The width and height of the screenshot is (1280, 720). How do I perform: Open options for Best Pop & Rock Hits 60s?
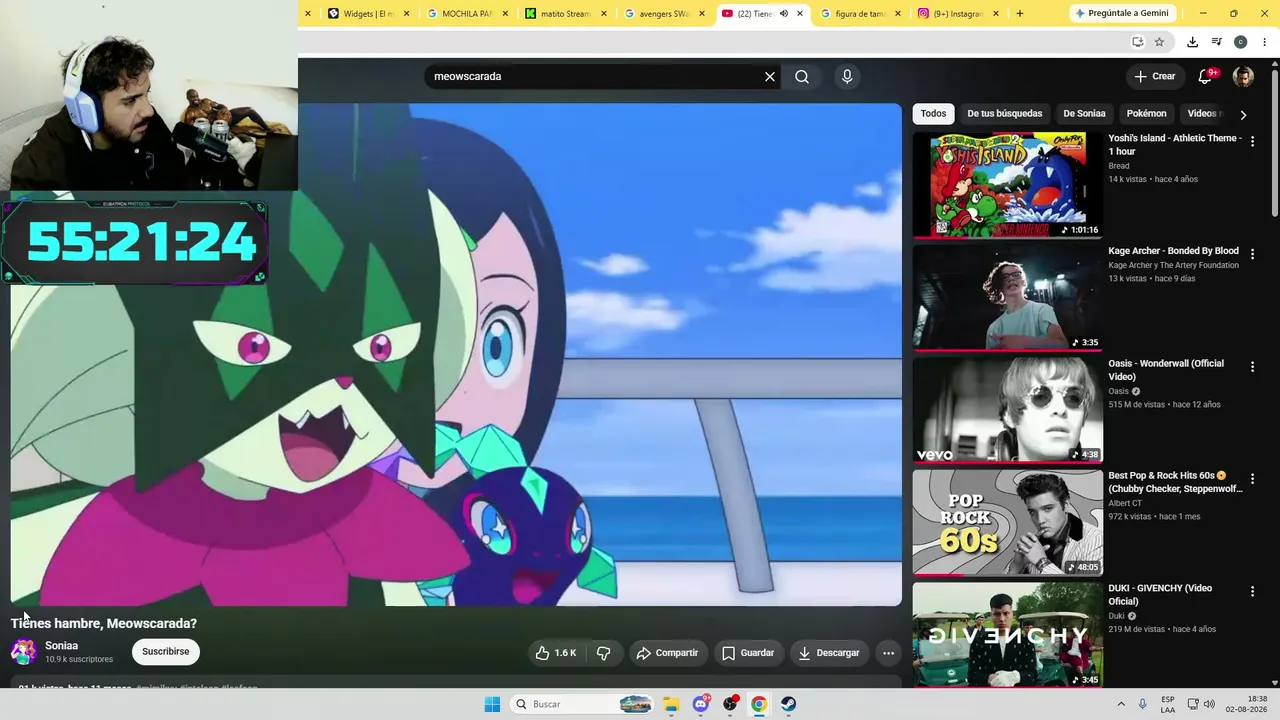1252,480
